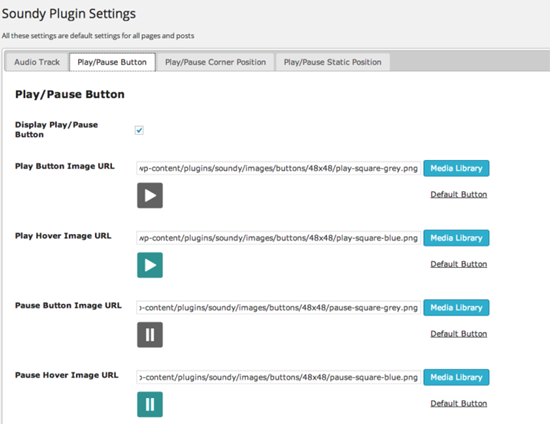Click the Play Hover Image URL label
550x424 pixels.
click(x=63, y=236)
